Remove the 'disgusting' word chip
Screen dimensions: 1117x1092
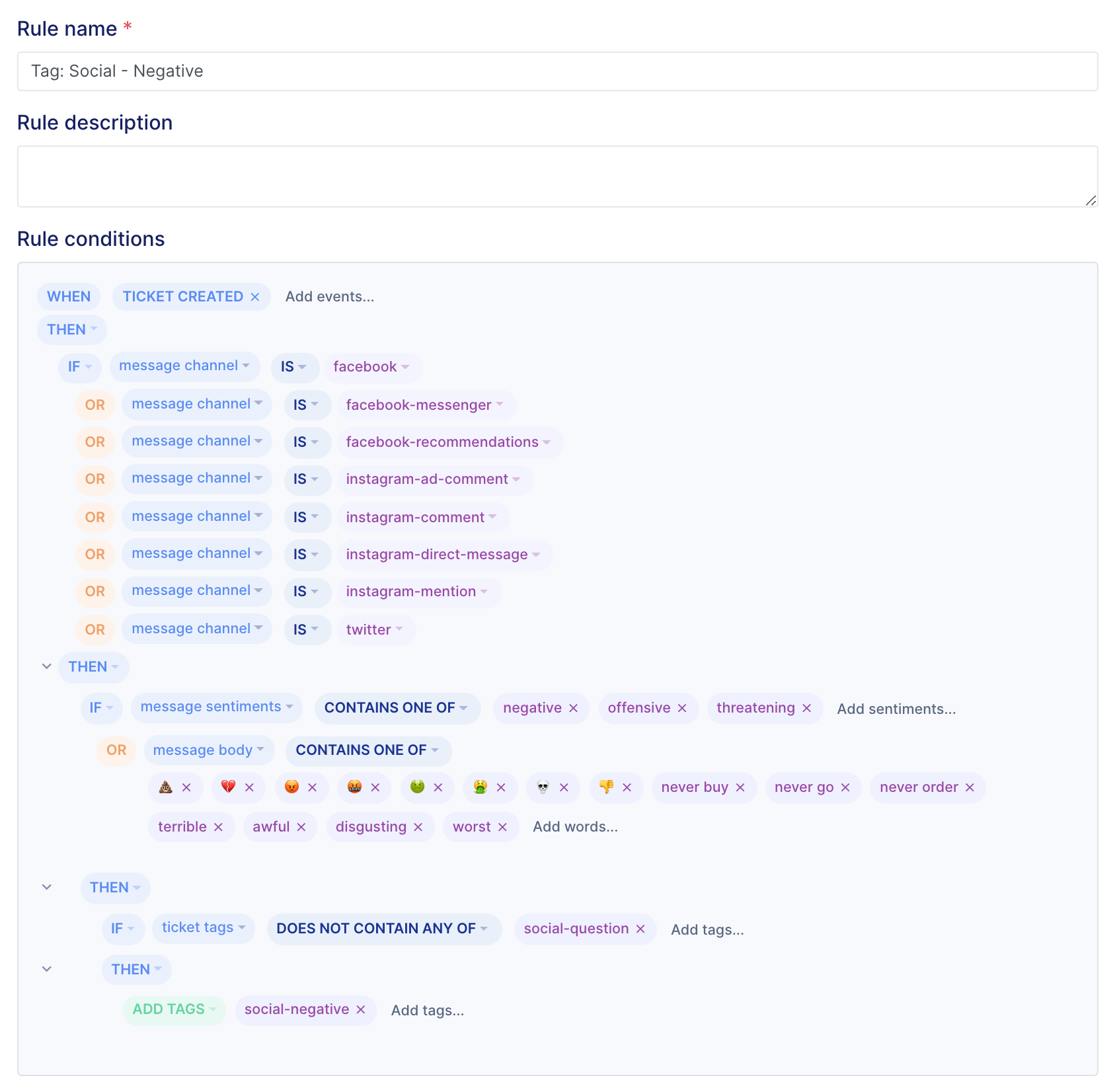(x=418, y=827)
